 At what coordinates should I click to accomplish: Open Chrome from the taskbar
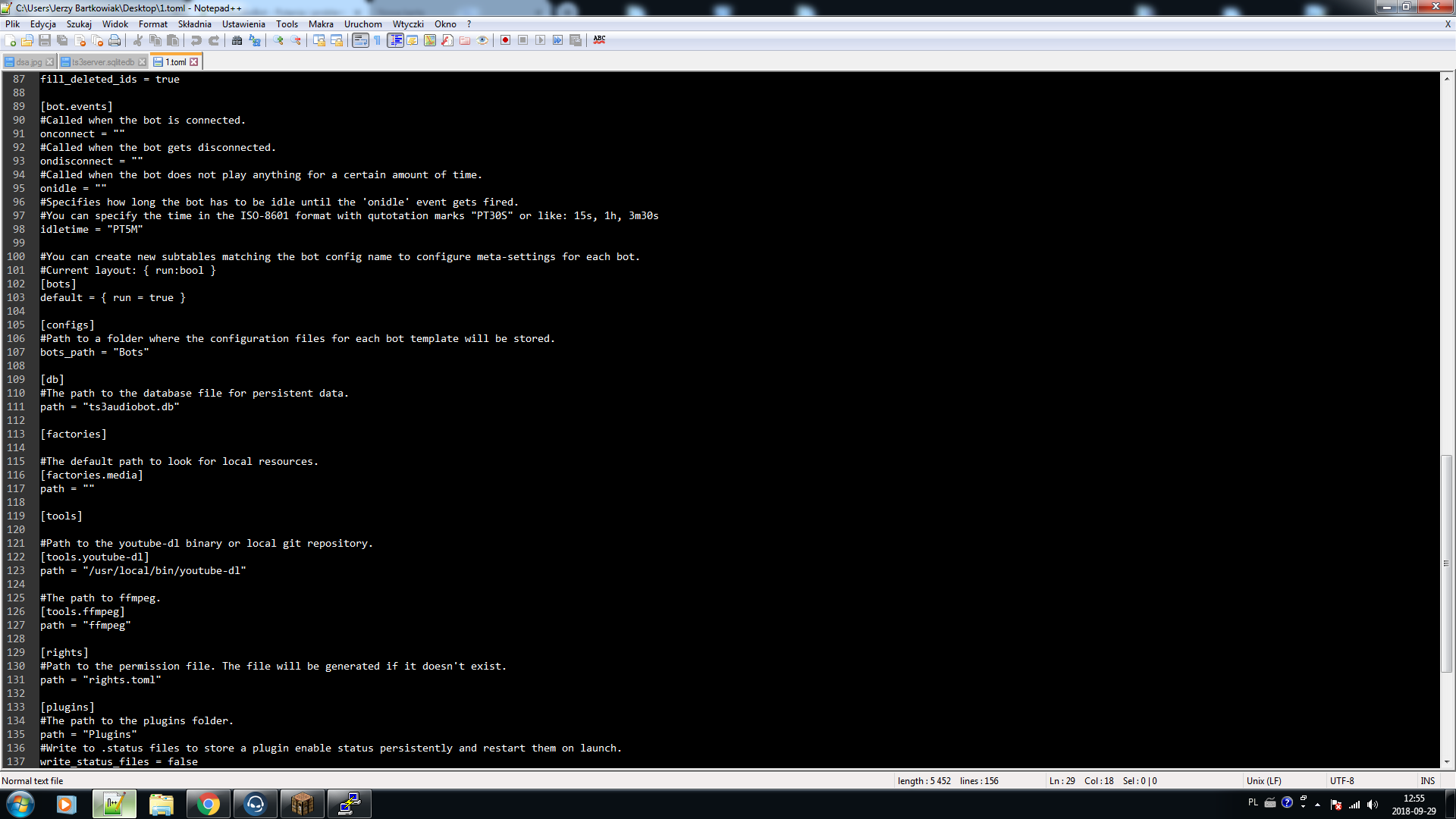[x=208, y=804]
